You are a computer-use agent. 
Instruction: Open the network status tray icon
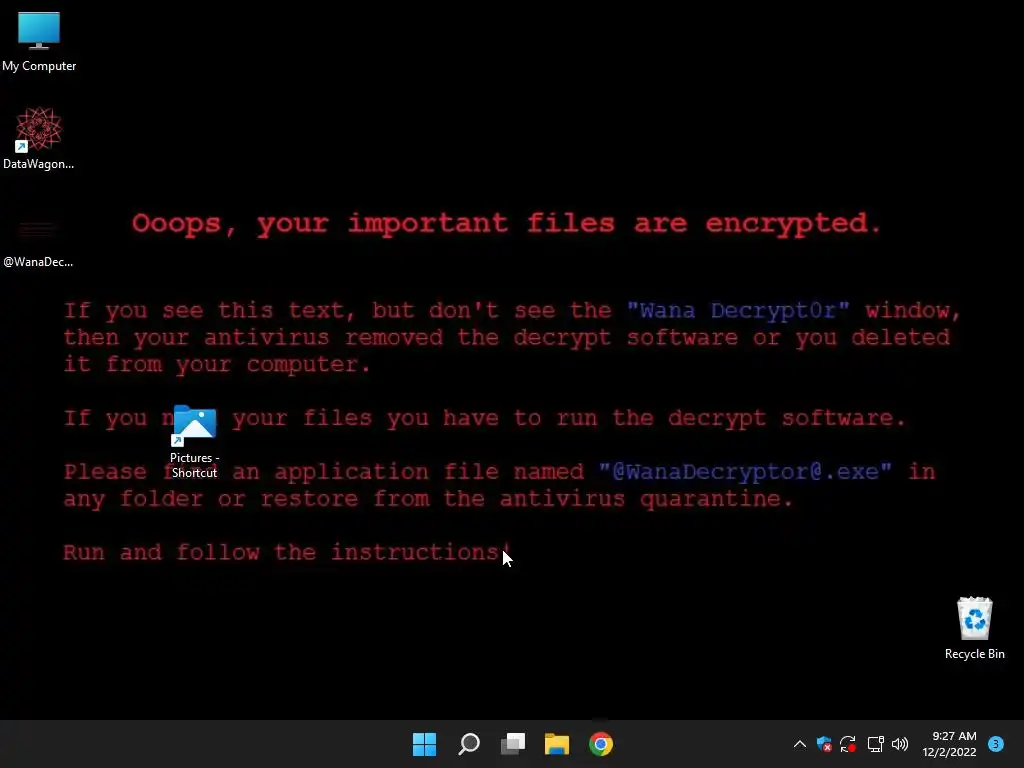pyautogui.click(x=875, y=744)
